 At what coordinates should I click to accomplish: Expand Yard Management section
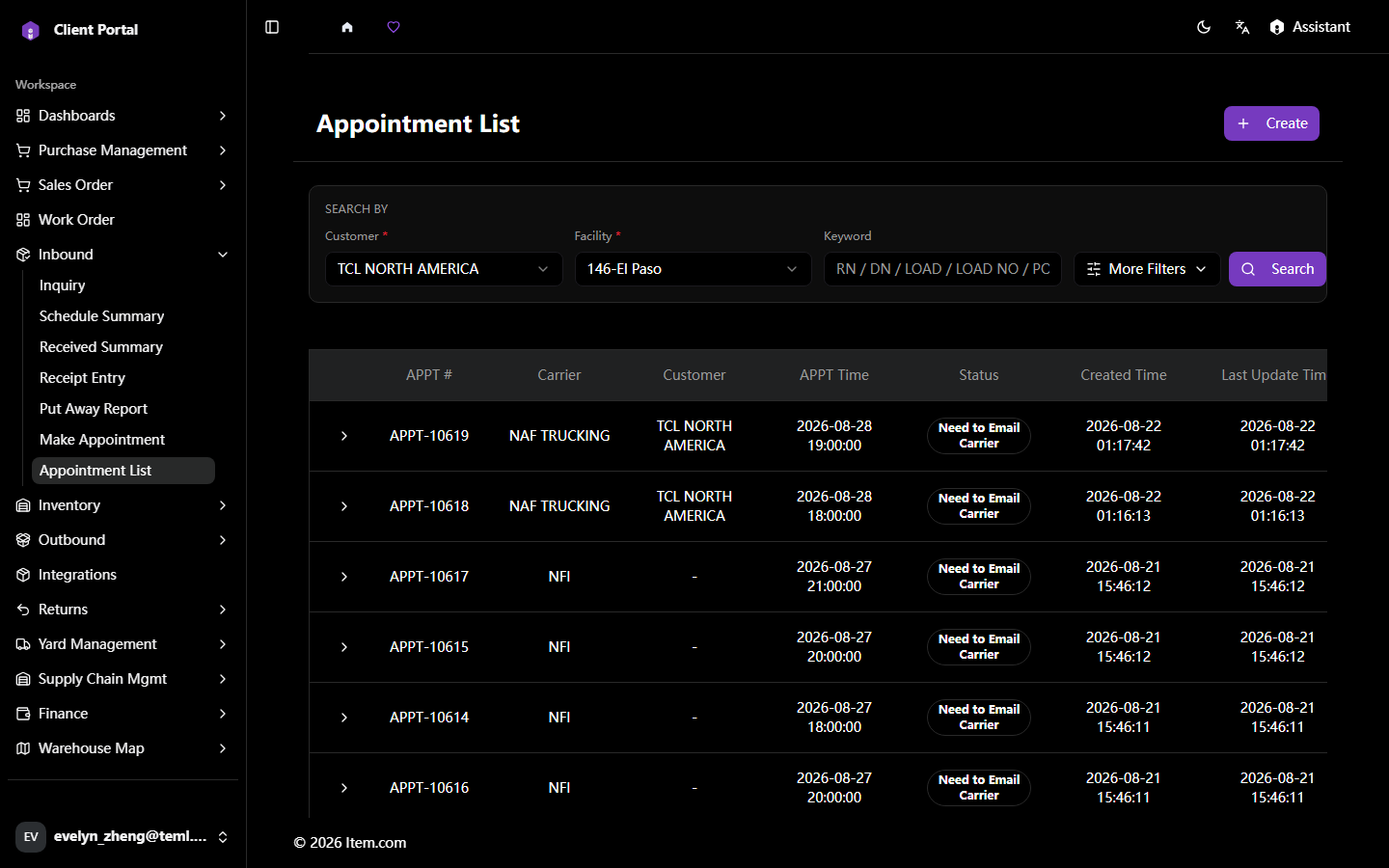pos(123,644)
